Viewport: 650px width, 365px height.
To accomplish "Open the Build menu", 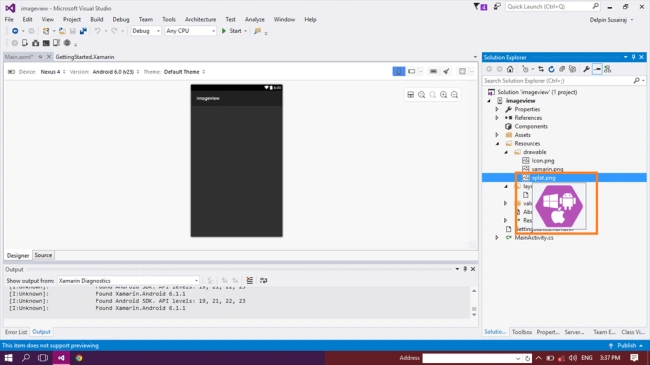I will 97,19.
